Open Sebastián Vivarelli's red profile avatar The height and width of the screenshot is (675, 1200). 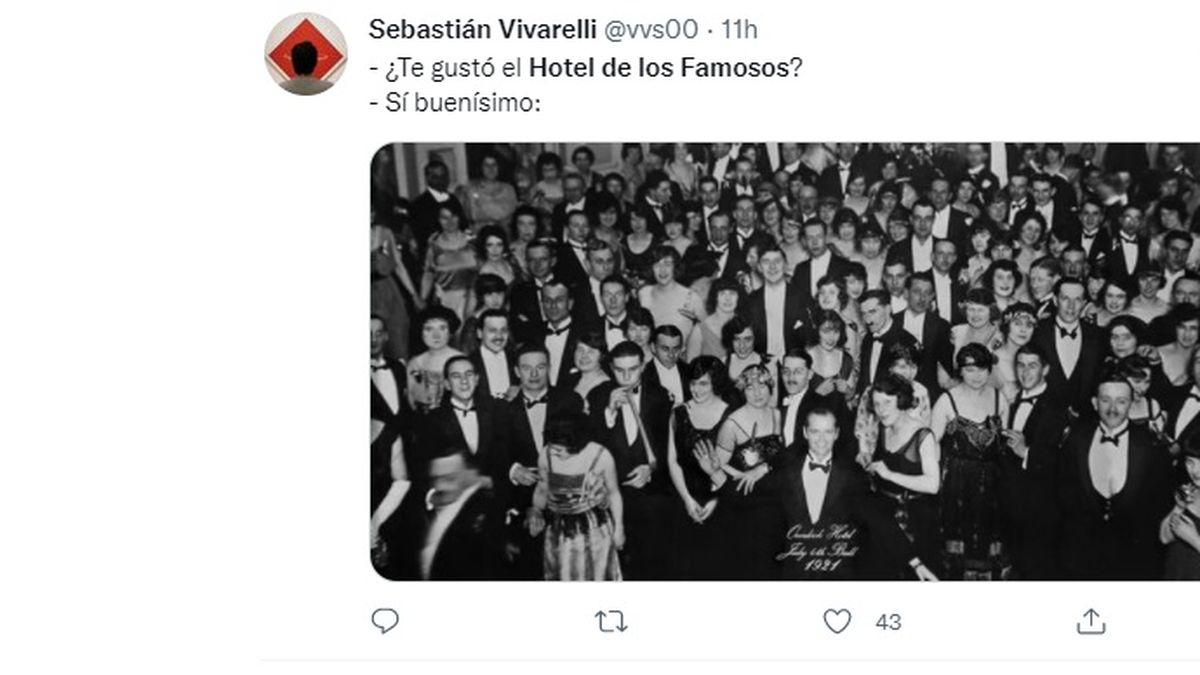coord(306,54)
